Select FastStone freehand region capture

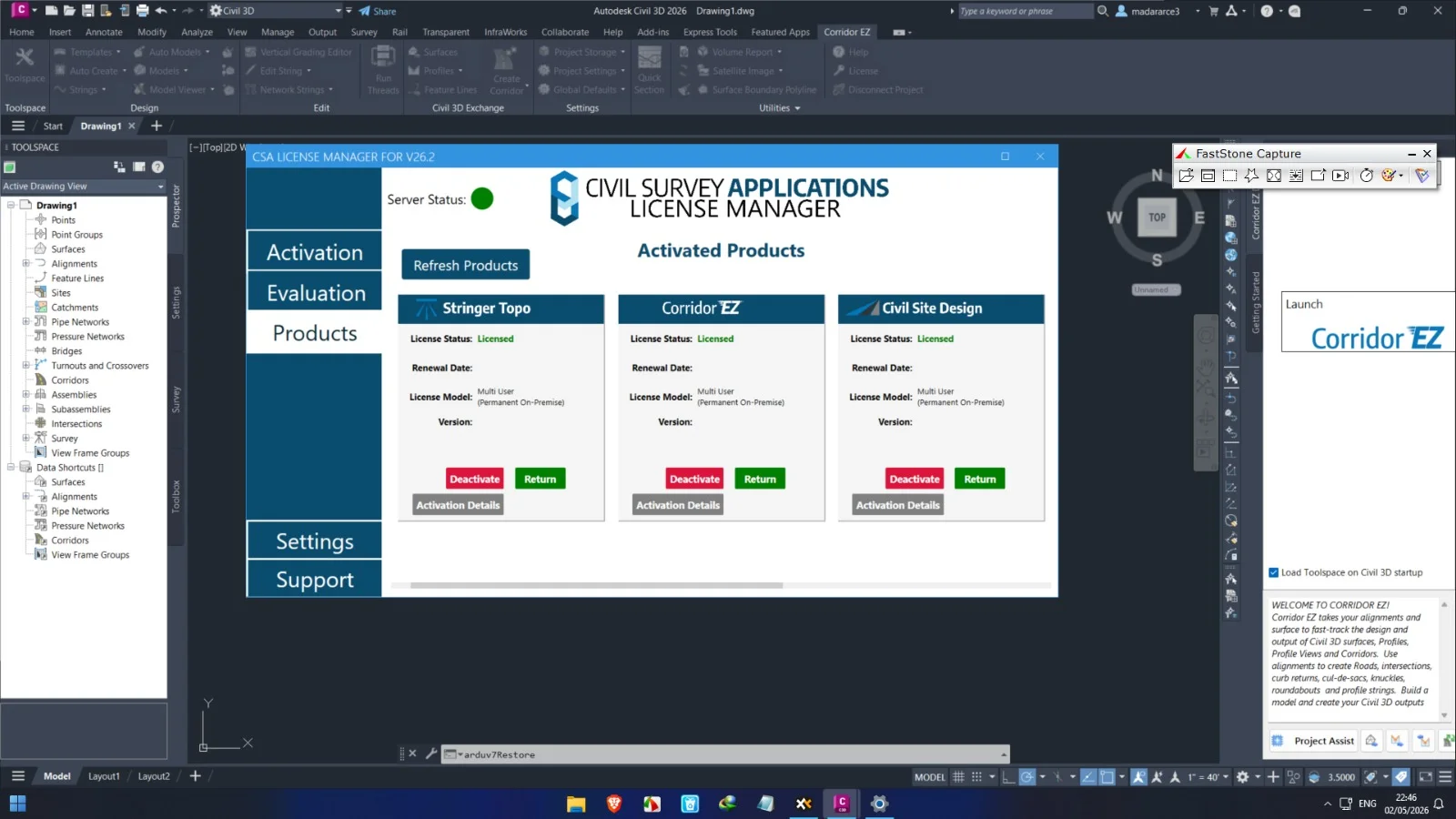(1252, 176)
